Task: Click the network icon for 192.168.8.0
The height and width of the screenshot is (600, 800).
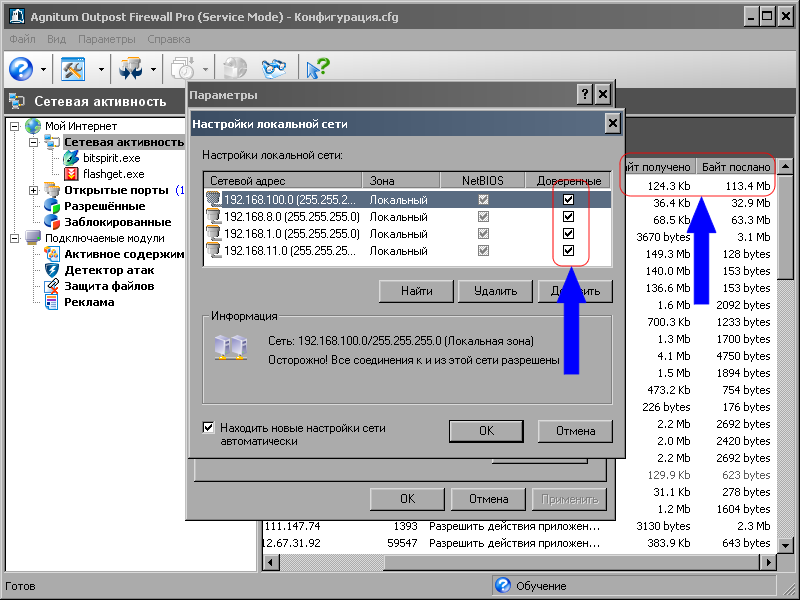Action: [x=213, y=217]
